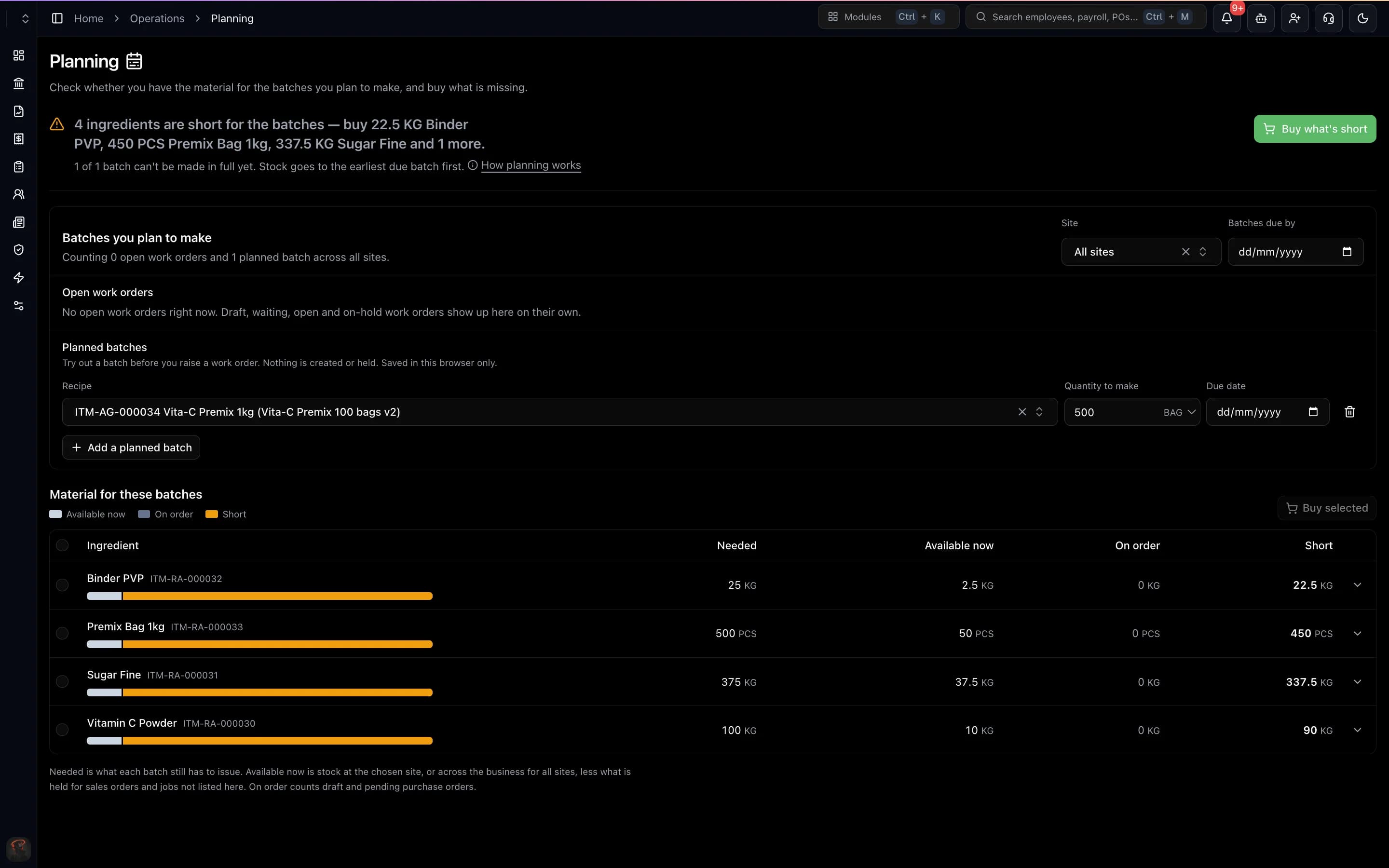Clear the selected Vita-C Premix recipe

tap(1021, 412)
